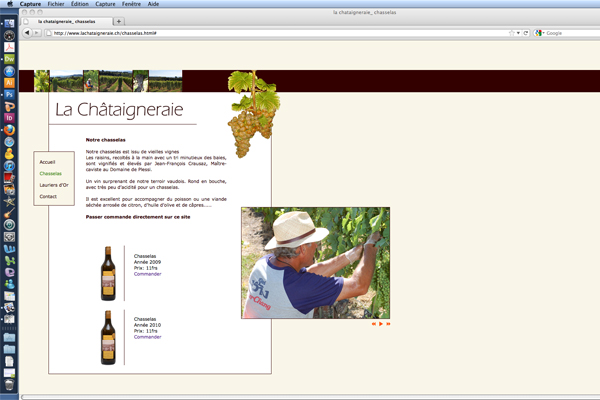Open GarageBand guitar icon in dock
This screenshot has width=600, height=400.
pos(9,213)
